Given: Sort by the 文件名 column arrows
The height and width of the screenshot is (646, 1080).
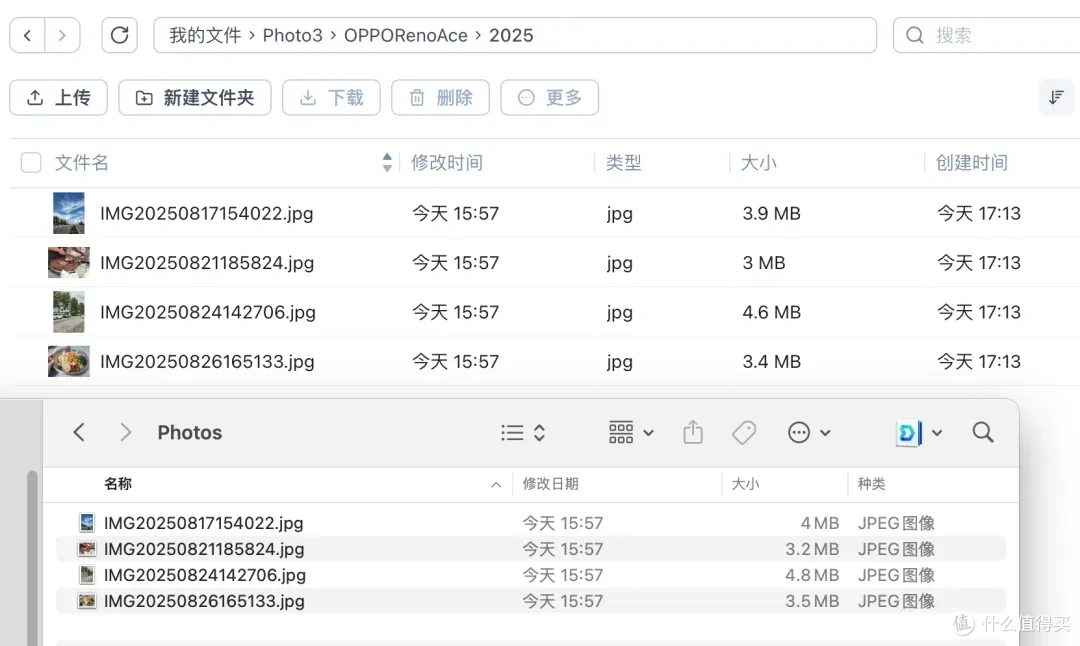Looking at the screenshot, I should (x=387, y=163).
